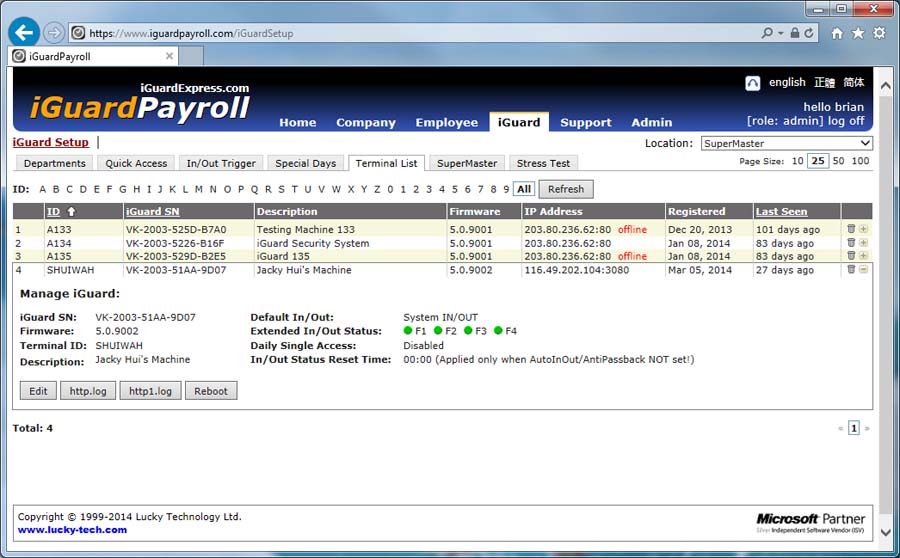Go back with the browser back arrow

(24, 32)
